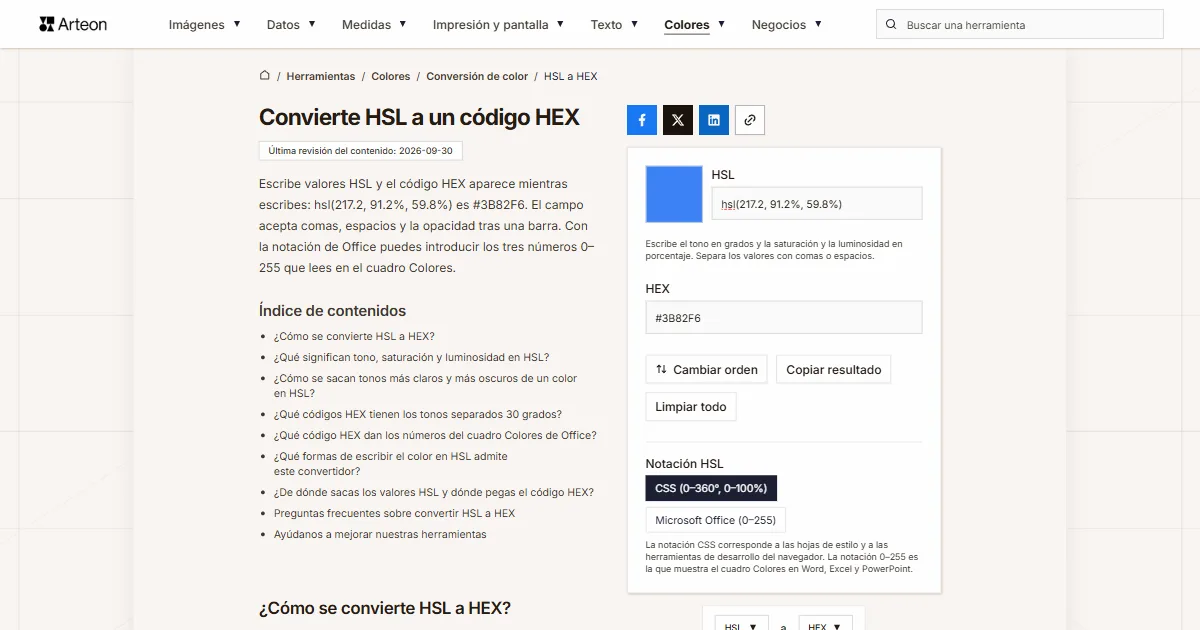
Task: Focus the Buscar una herramienta search box
Action: 1019,25
